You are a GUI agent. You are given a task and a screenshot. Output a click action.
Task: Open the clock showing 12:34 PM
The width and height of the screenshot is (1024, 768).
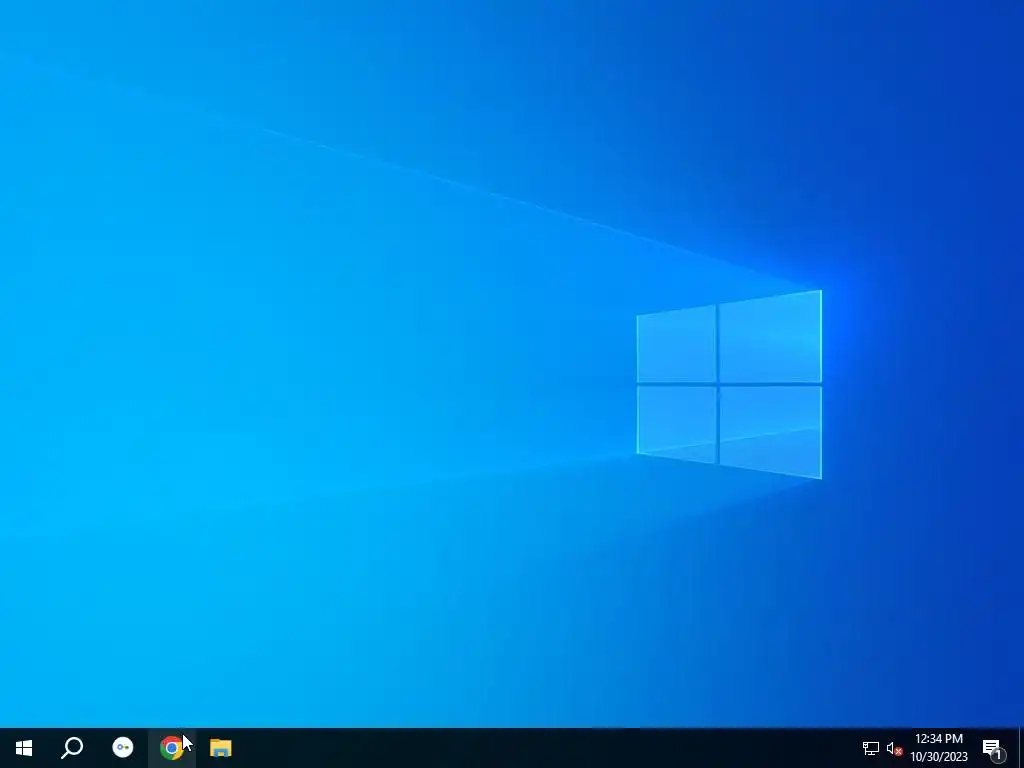coord(939,748)
